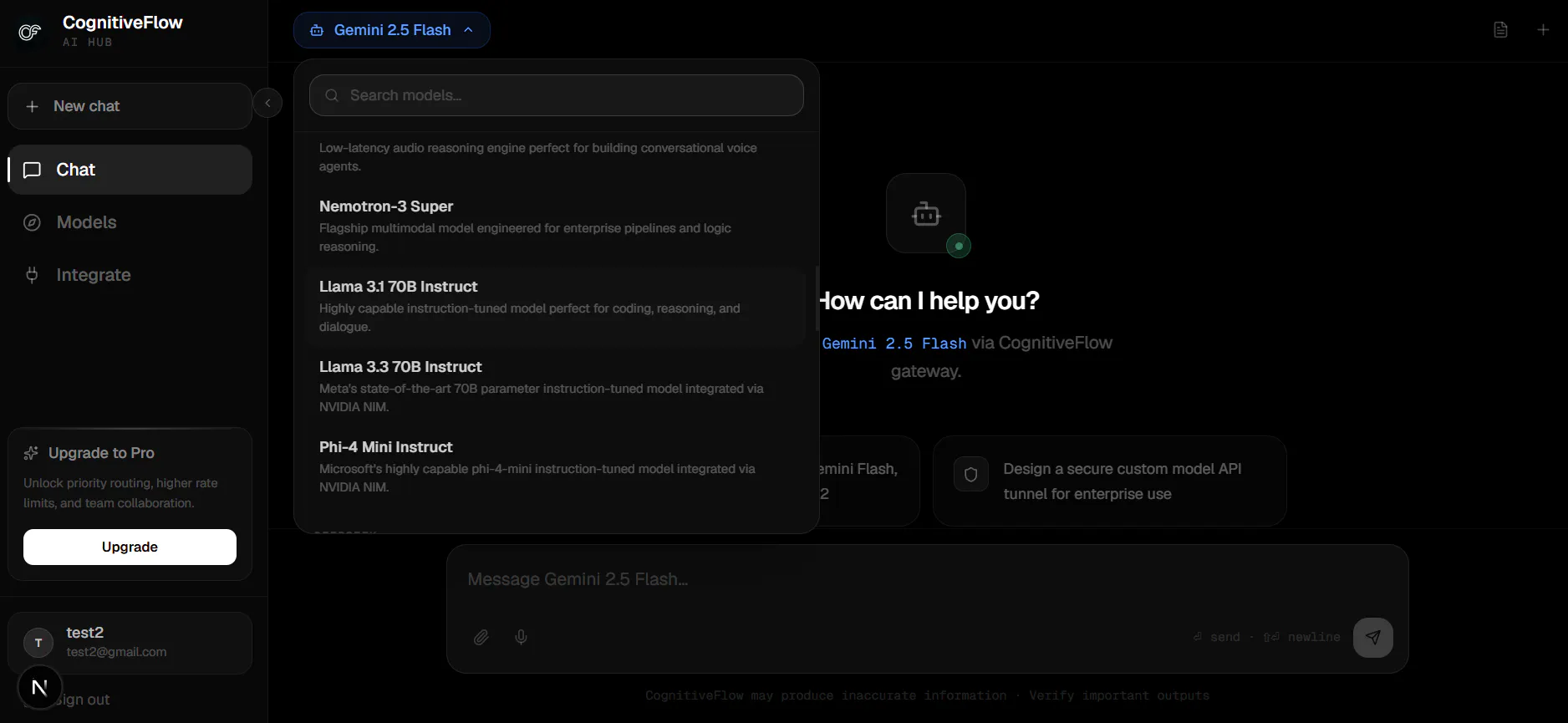
Task: Click the chevron arrow on model selector
Action: pyautogui.click(x=468, y=30)
